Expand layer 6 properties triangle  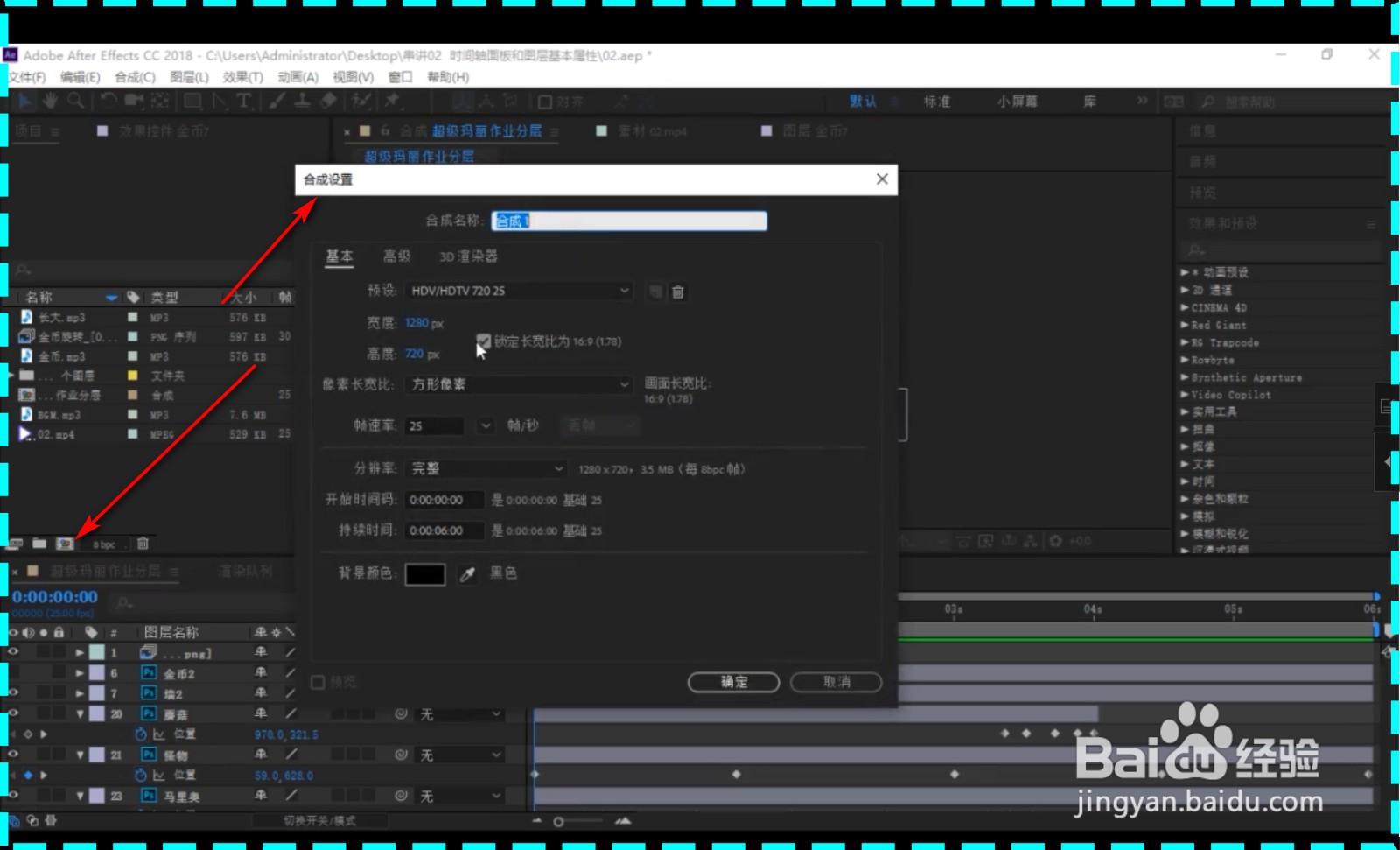80,673
